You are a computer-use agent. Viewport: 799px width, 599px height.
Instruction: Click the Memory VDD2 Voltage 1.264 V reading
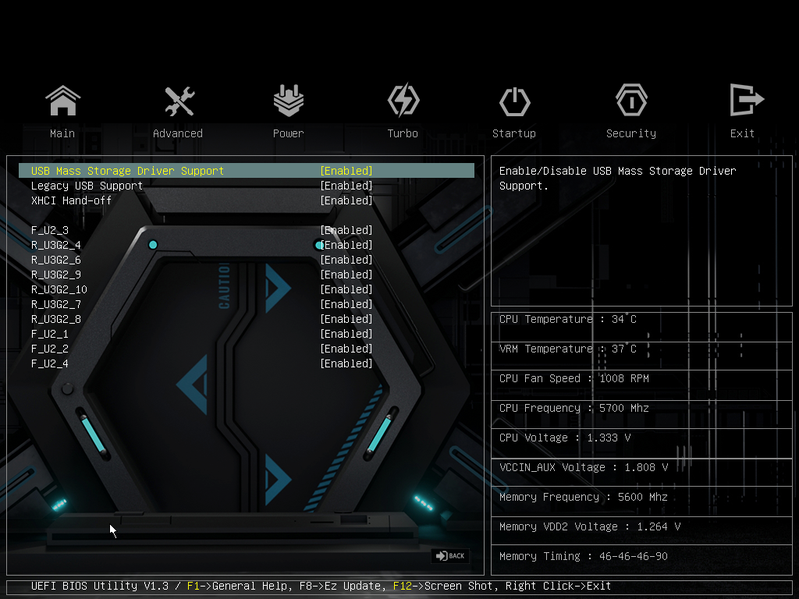(590, 526)
